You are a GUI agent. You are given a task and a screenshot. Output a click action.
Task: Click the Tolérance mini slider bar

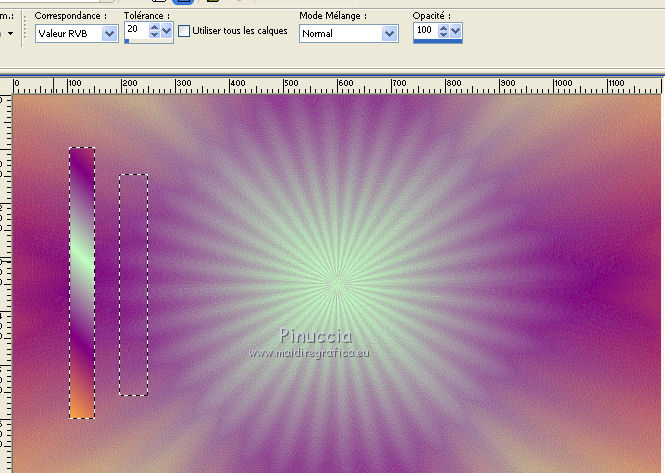148,41
